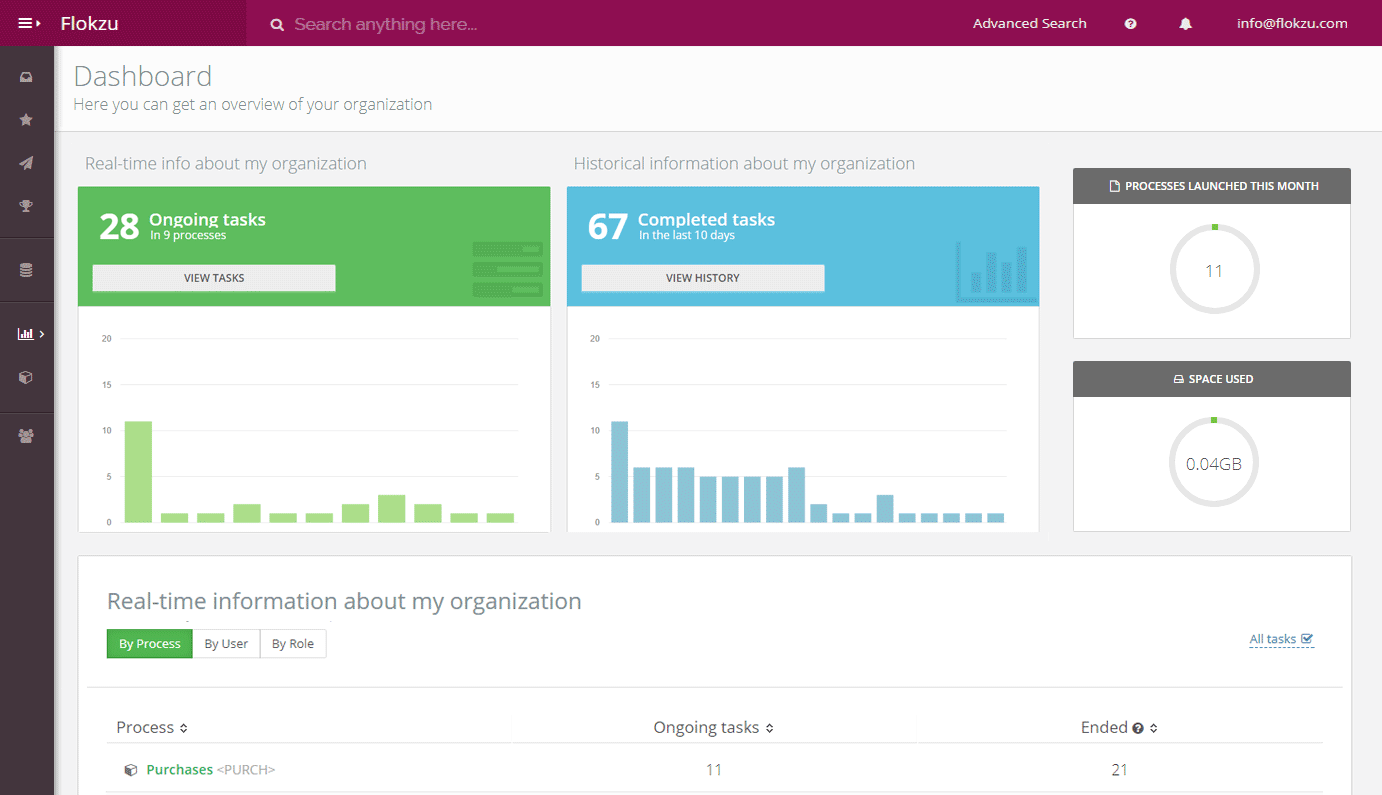Switch to By User tab
This screenshot has width=1382, height=795.
point(226,644)
